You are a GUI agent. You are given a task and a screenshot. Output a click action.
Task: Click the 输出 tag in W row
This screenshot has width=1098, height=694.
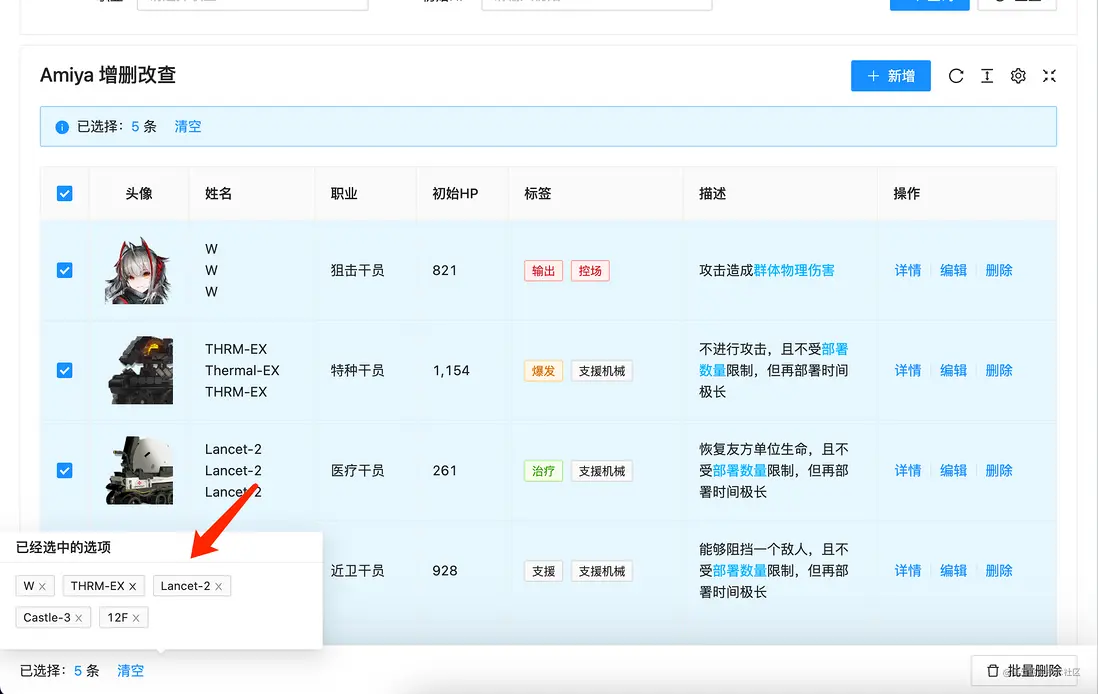click(543, 271)
